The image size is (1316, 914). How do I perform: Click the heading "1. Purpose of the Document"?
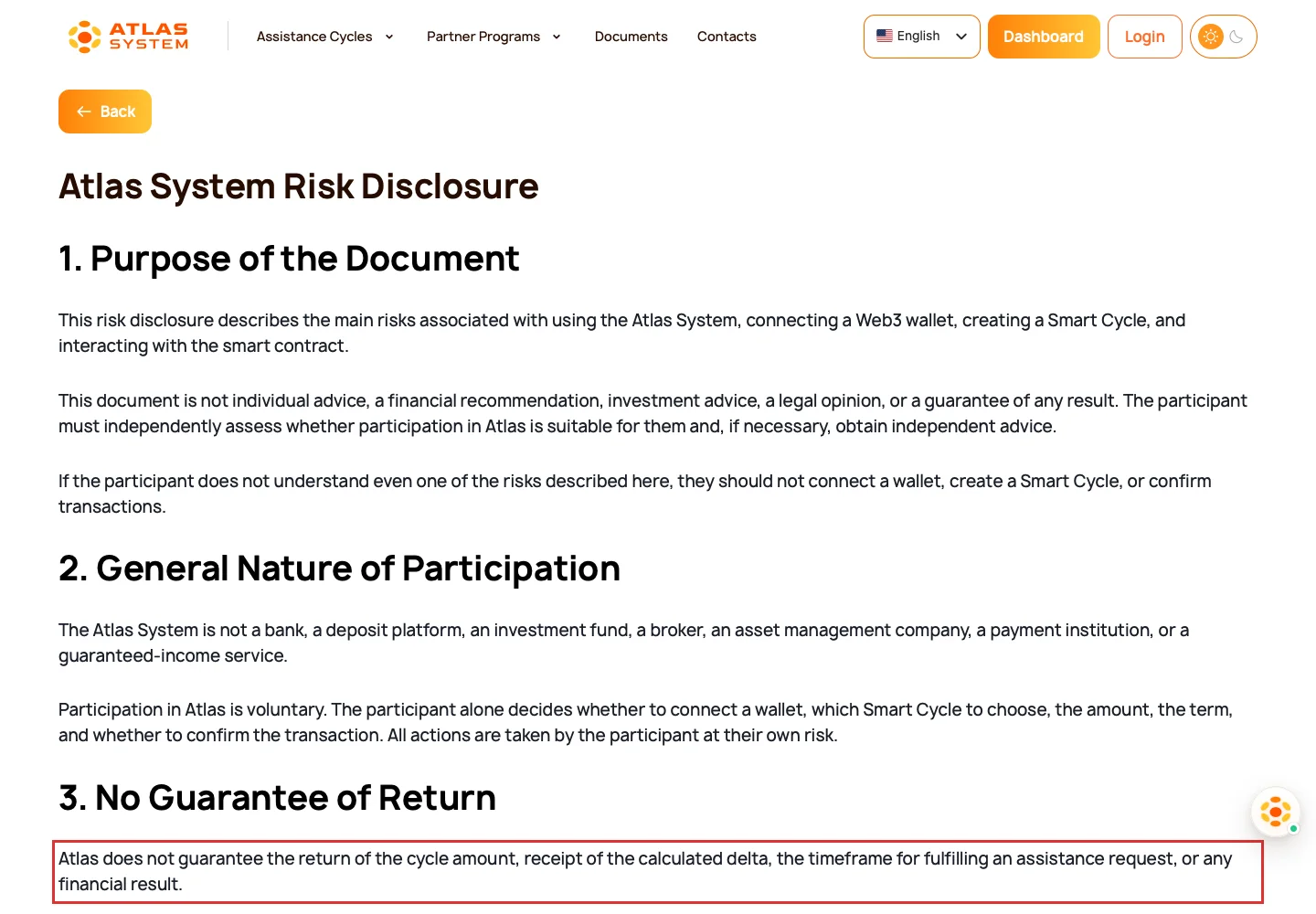click(x=289, y=259)
